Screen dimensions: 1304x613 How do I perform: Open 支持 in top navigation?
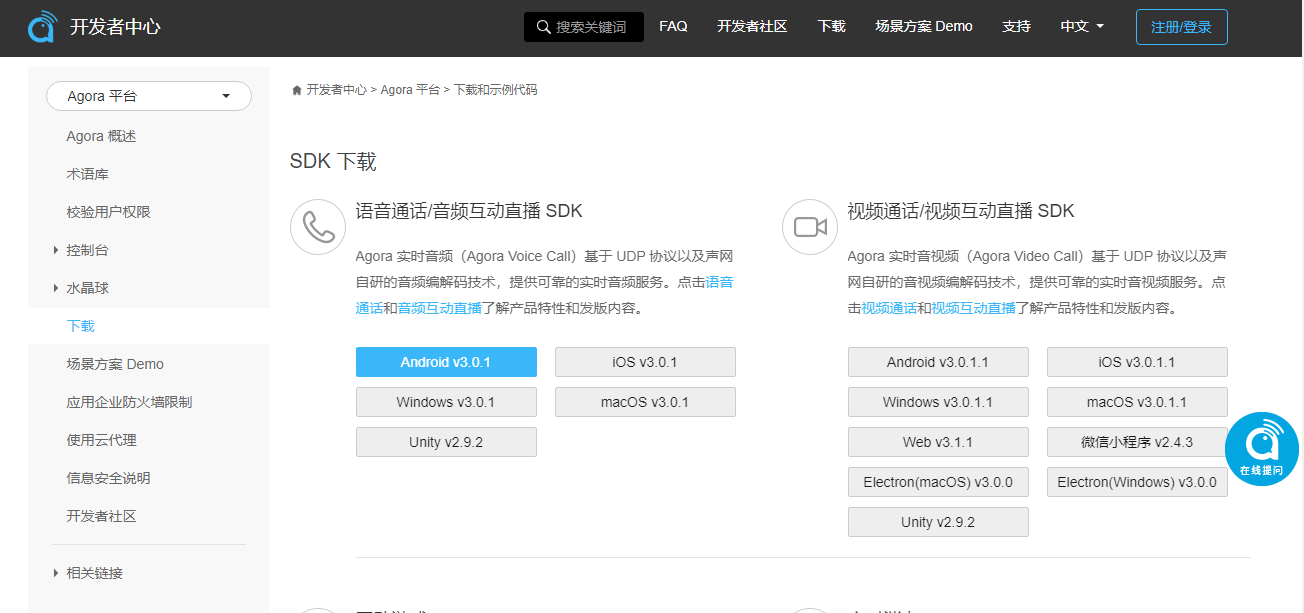(x=1016, y=27)
